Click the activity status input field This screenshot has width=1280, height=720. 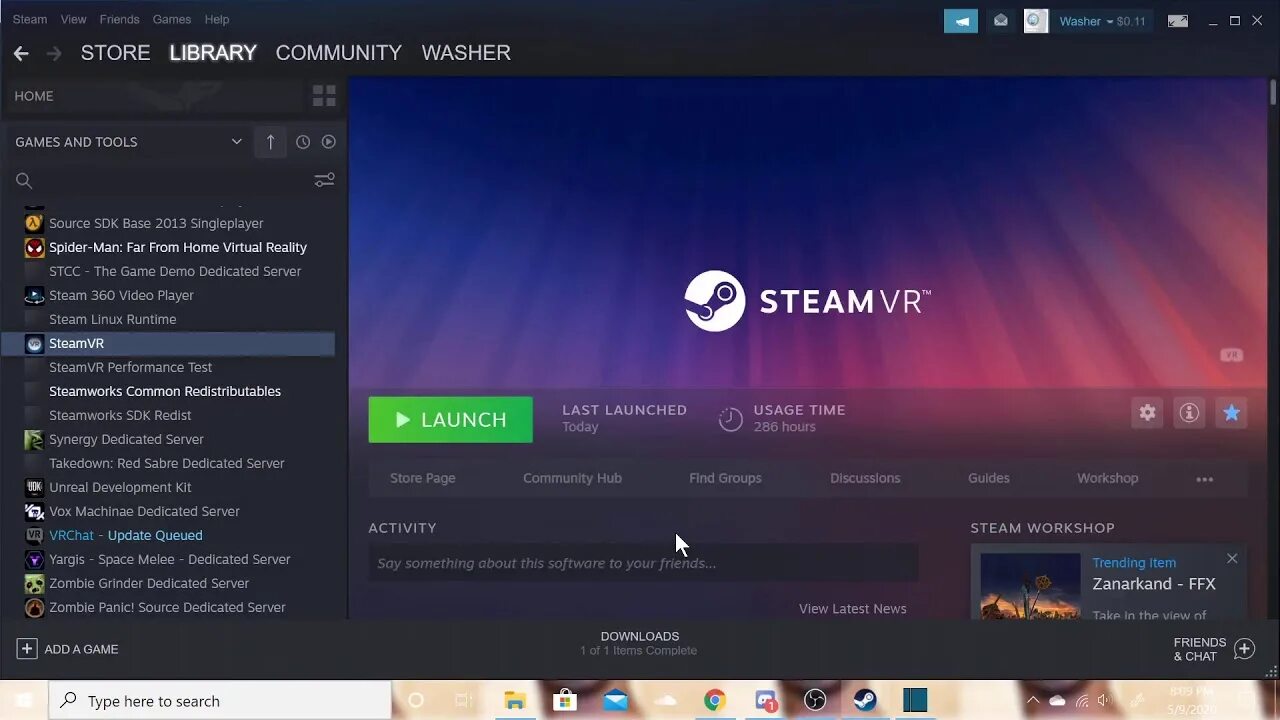[x=643, y=563]
